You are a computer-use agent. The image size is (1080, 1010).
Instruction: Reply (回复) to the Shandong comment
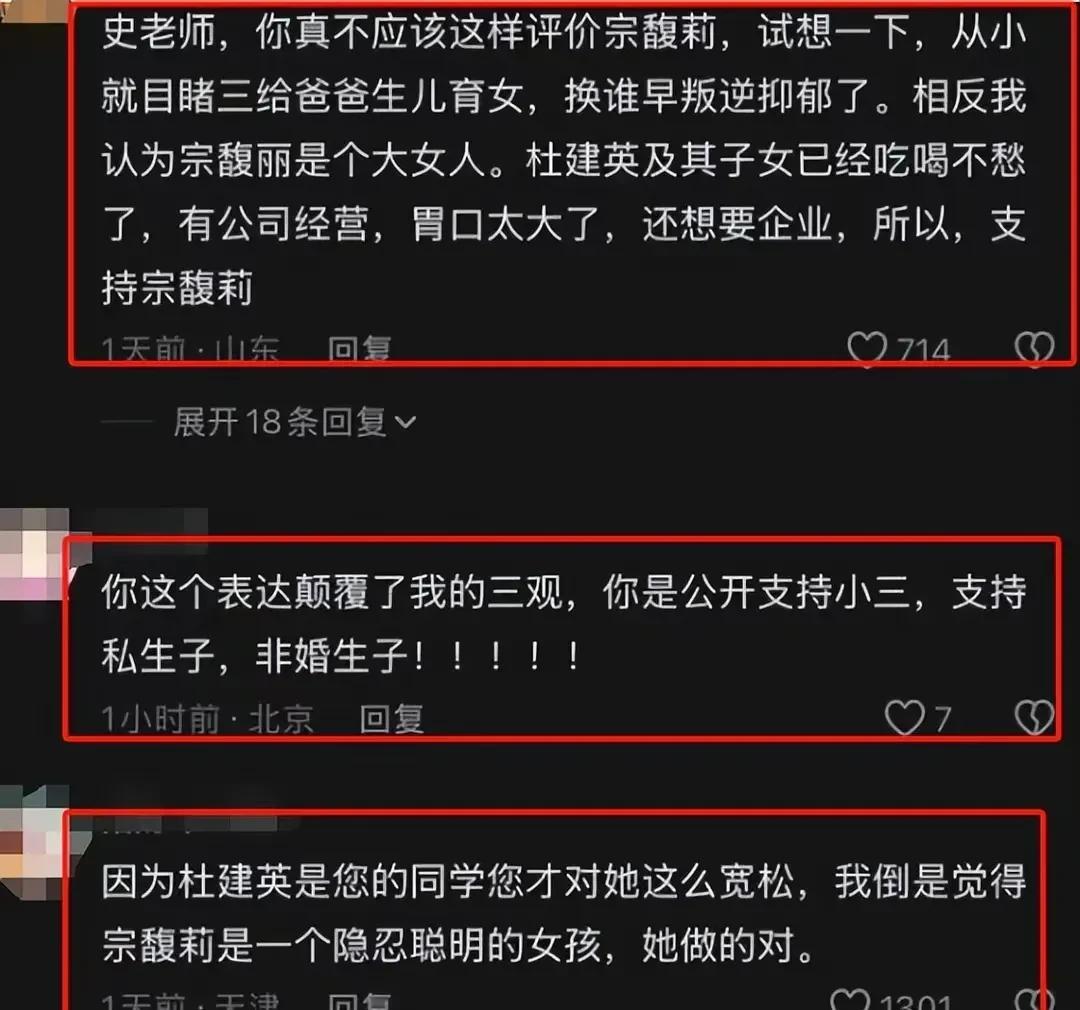[360, 349]
